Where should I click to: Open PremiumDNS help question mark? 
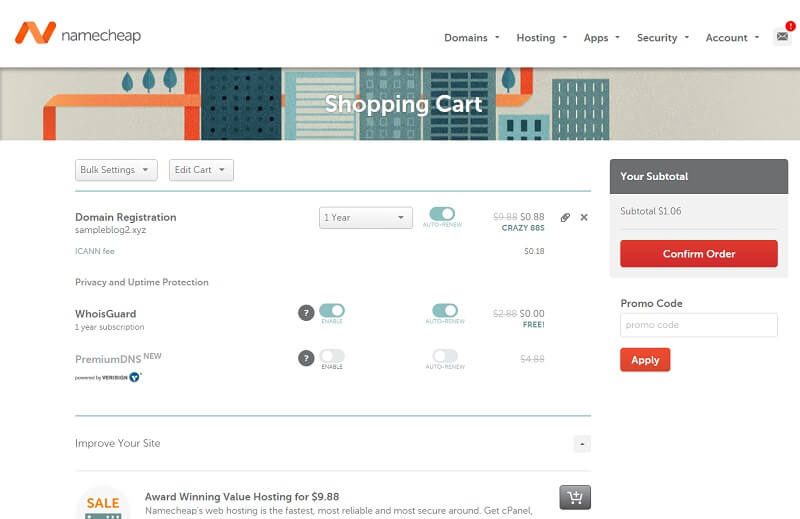(306, 358)
